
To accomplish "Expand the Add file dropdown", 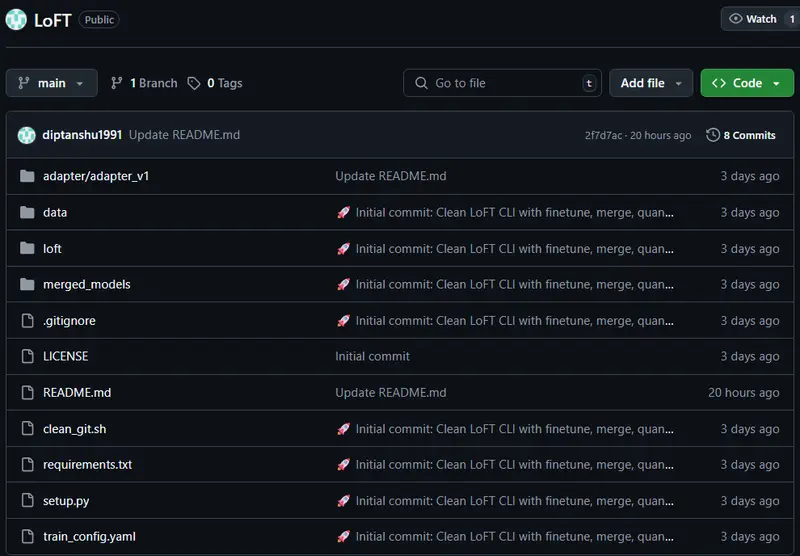I will (651, 83).
